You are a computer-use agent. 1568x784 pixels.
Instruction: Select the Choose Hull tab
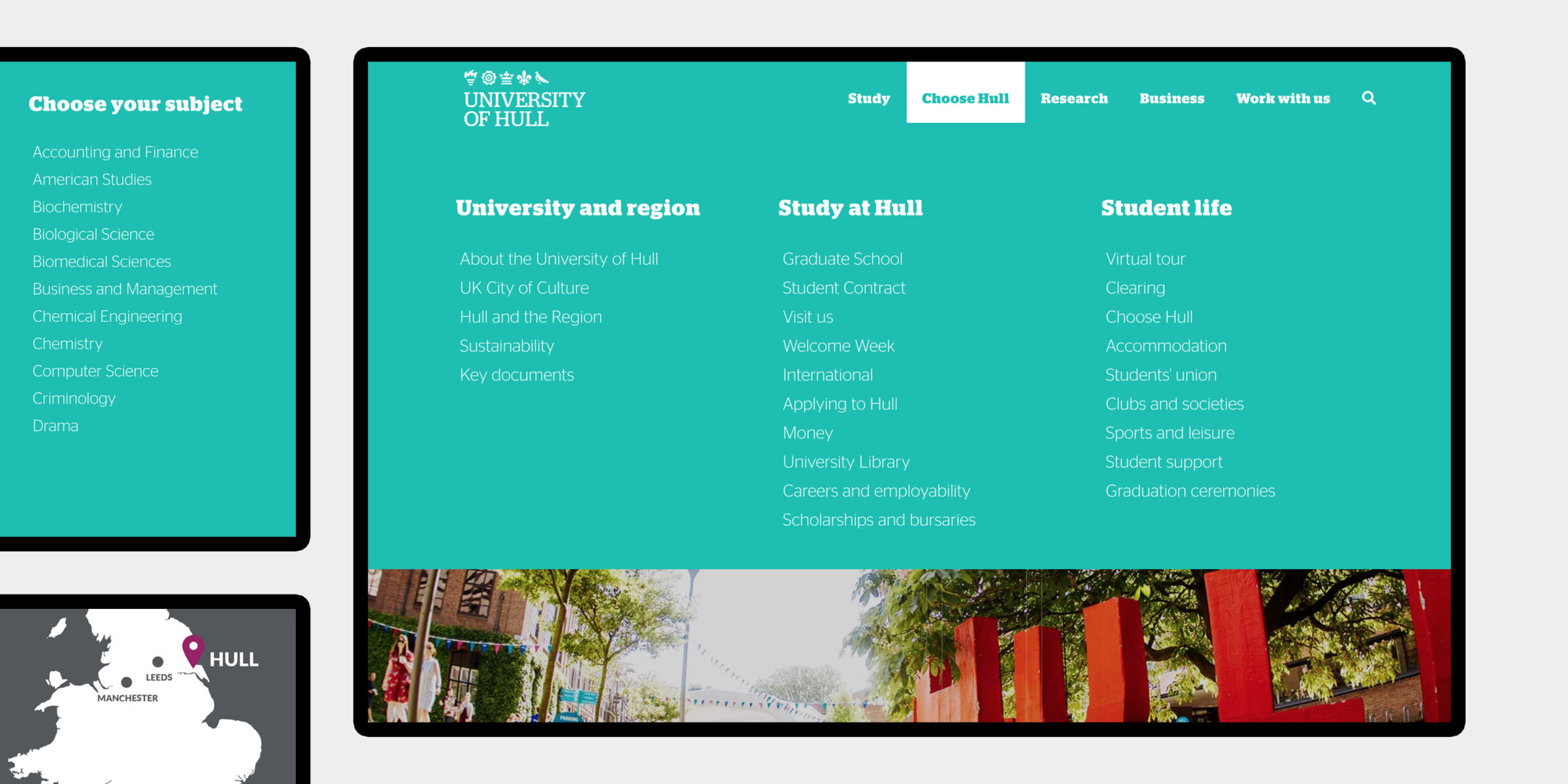(x=965, y=92)
